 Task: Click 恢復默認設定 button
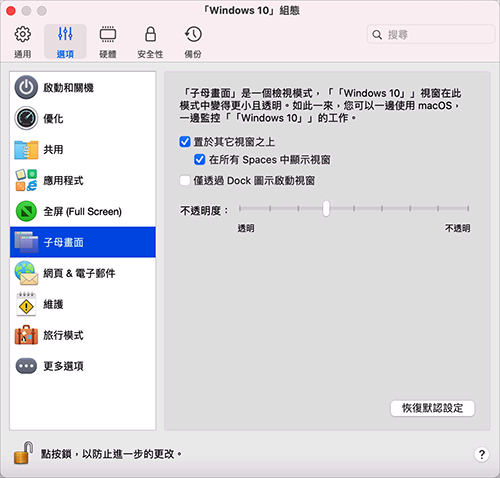click(432, 408)
